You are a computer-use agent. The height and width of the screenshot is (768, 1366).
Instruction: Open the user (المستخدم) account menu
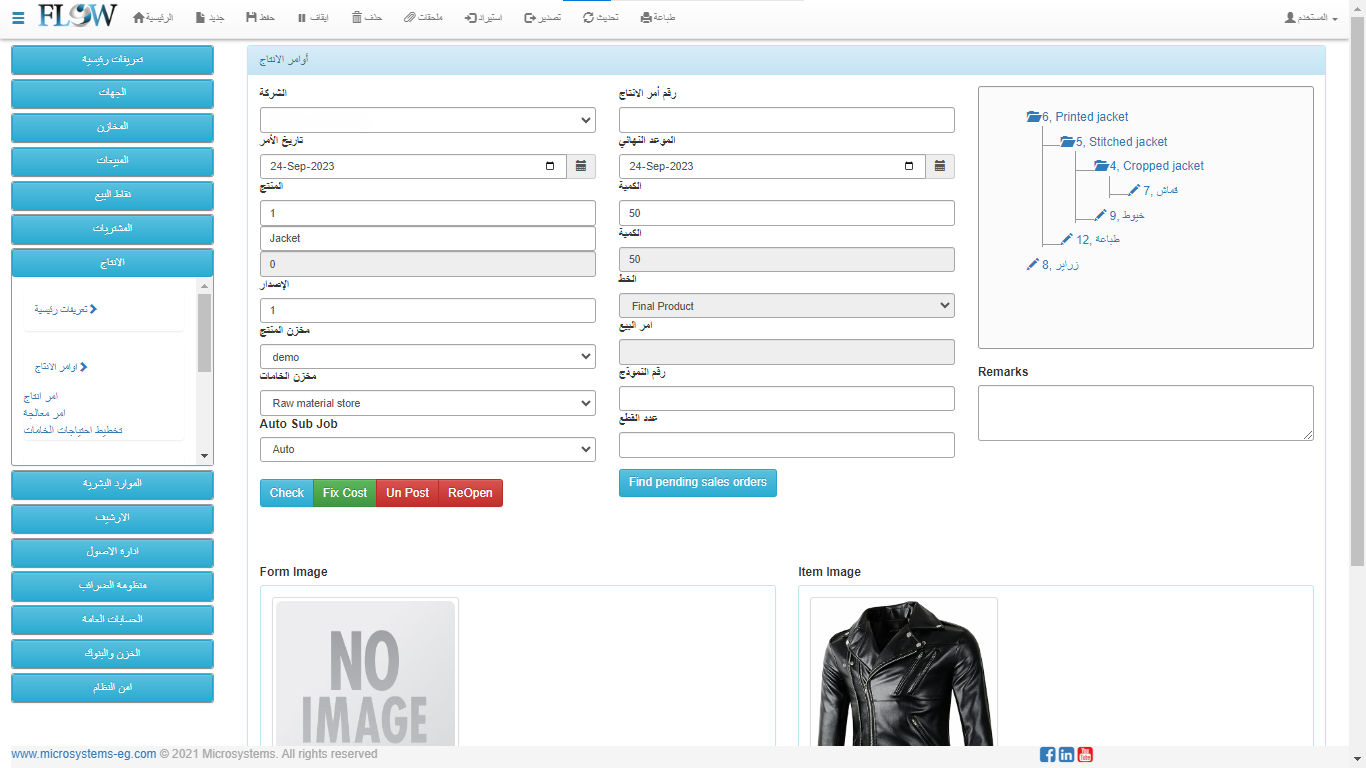[1311, 18]
